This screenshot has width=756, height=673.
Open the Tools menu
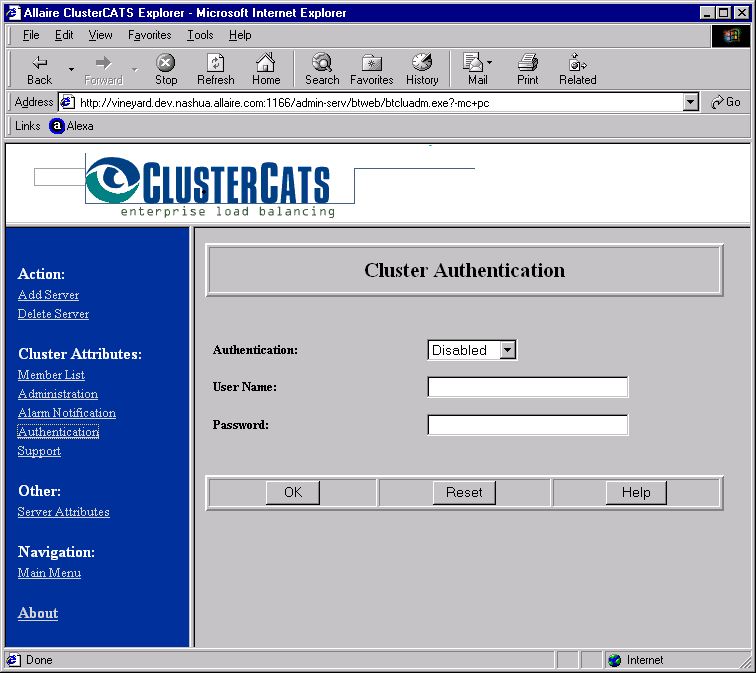[200, 35]
